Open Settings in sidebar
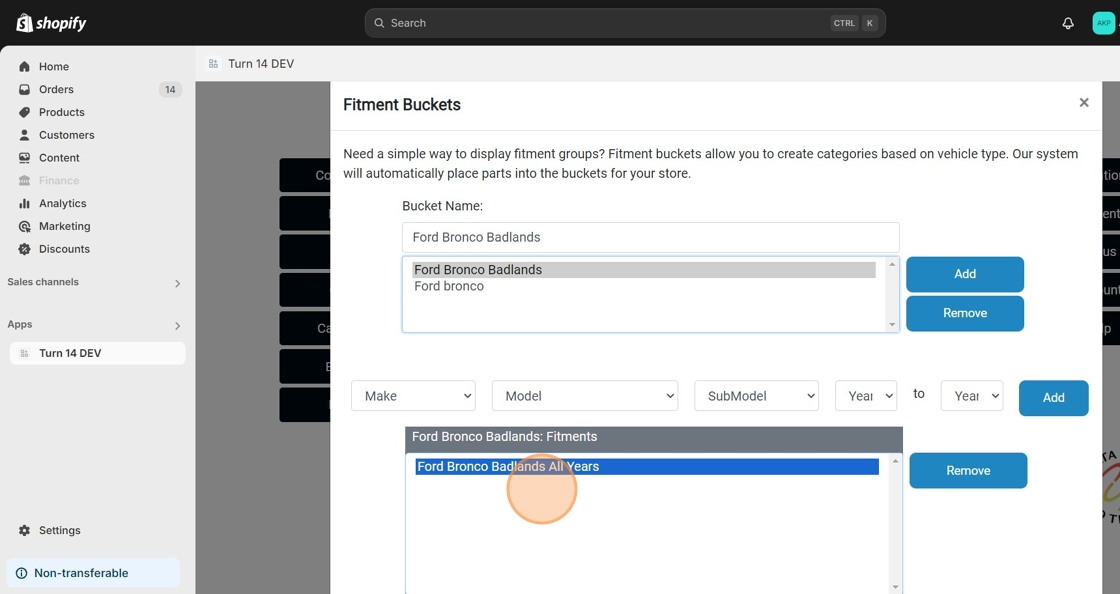This screenshot has width=1120, height=594. [59, 530]
